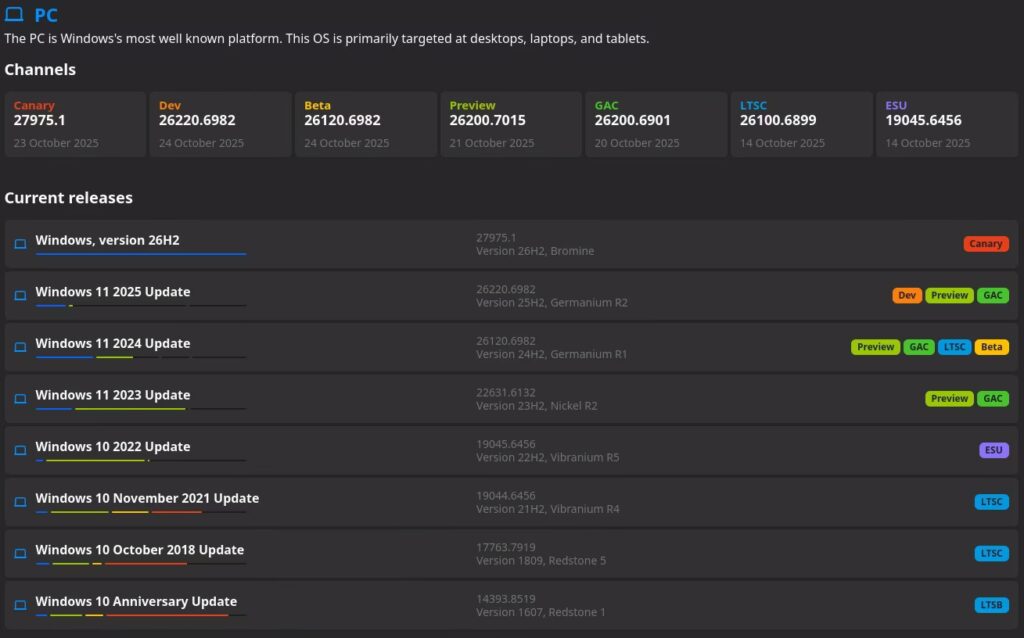
Task: Select the ESU channel card 19045.6456
Action: coord(946,124)
